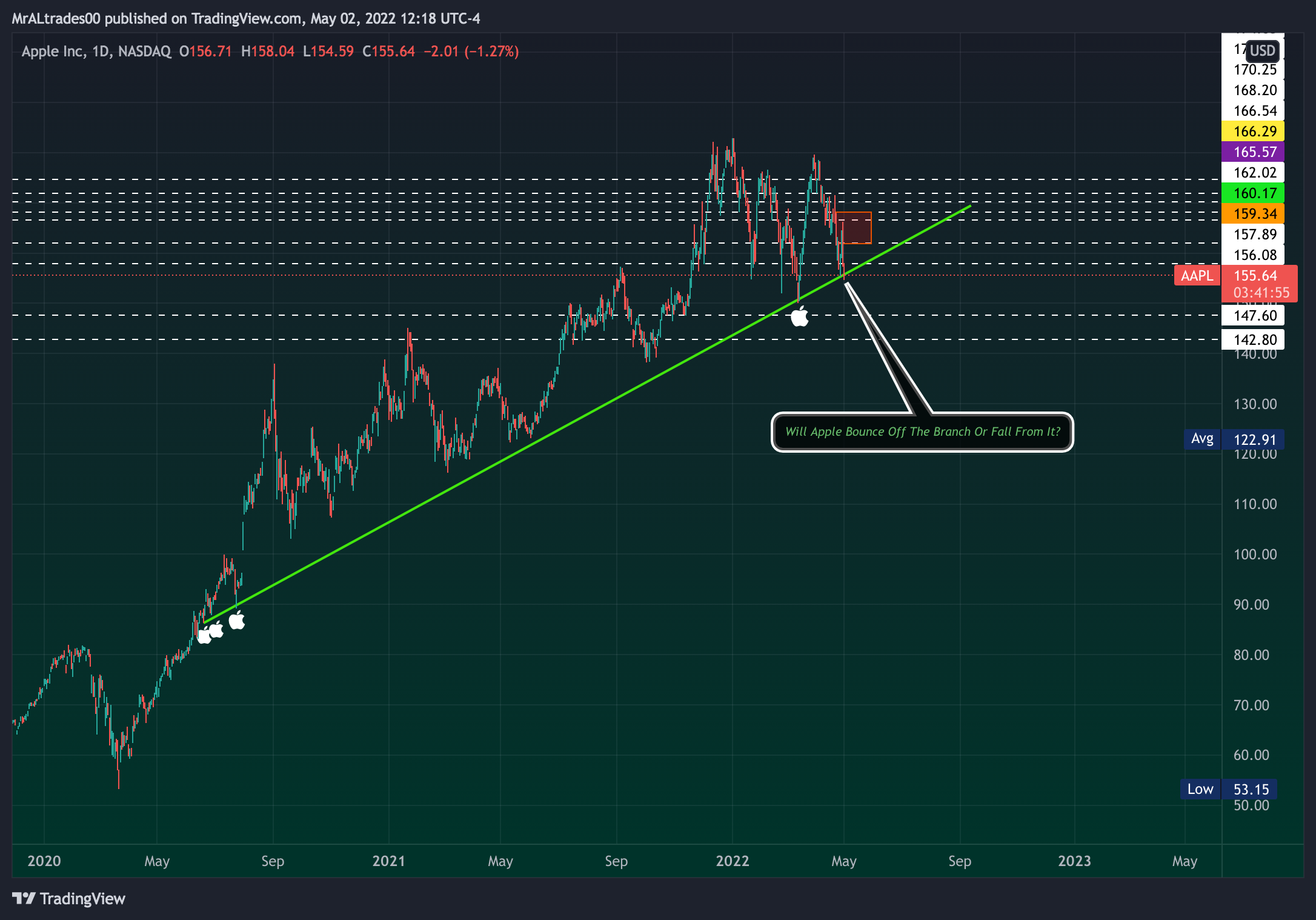1316x920 pixels.
Task: Click the 168.20 price level label
Action: tap(1253, 90)
